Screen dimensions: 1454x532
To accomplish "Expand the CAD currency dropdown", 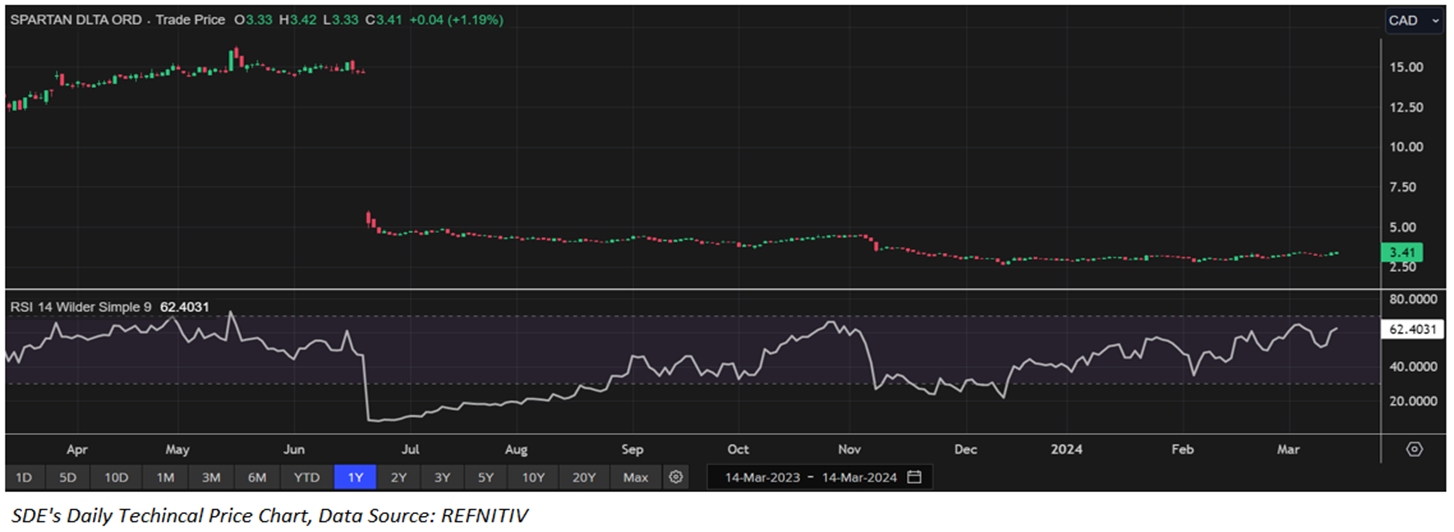I will click(x=1411, y=20).
